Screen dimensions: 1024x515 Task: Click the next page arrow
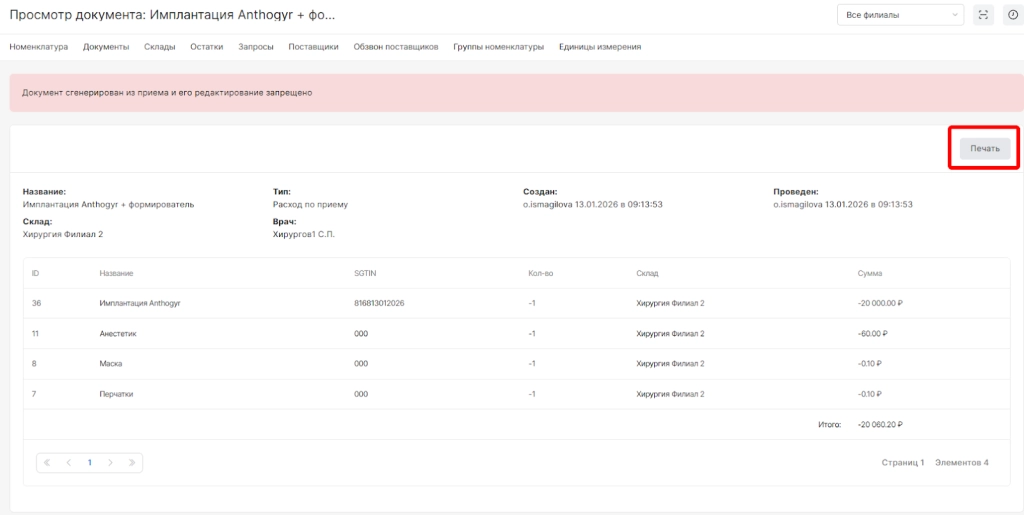coord(110,463)
